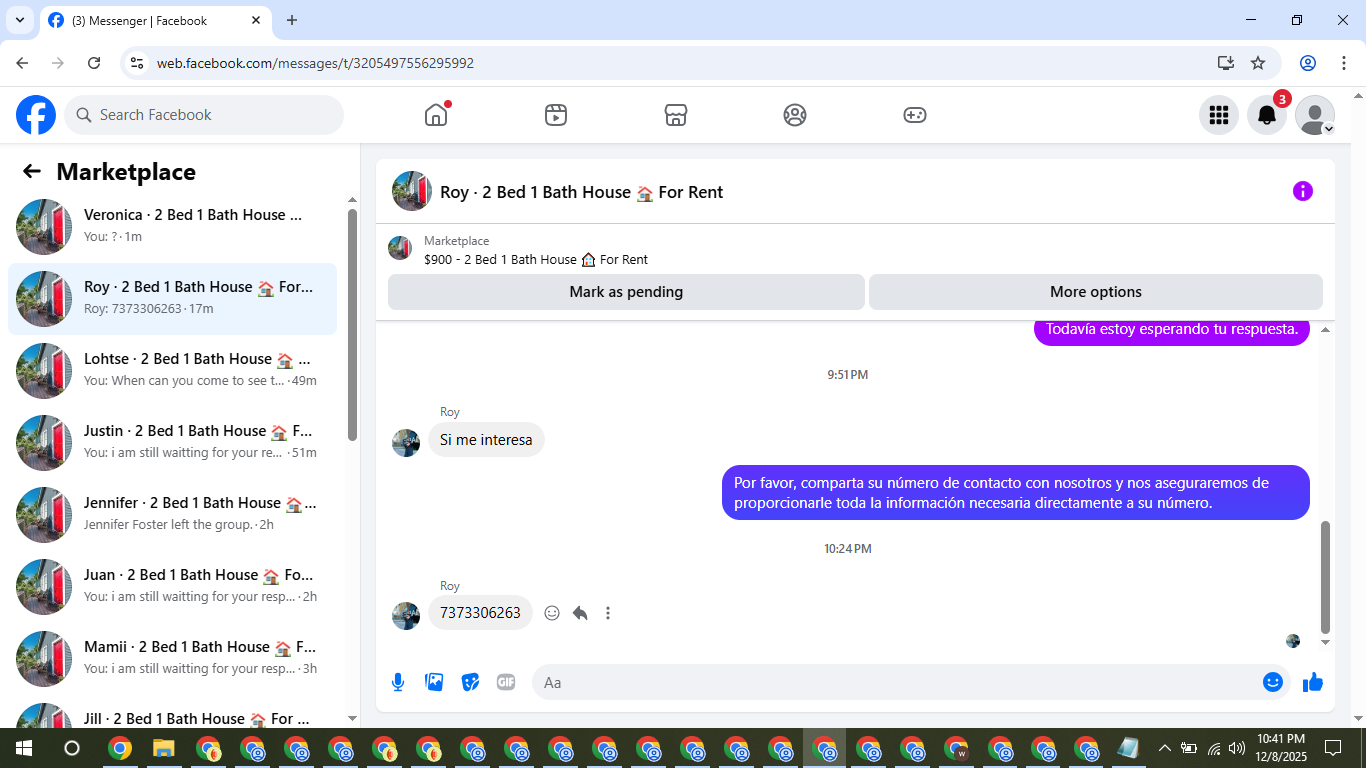Image resolution: width=1366 pixels, height=768 pixels.
Task: Focus the Search Facebook field
Action: [204, 115]
